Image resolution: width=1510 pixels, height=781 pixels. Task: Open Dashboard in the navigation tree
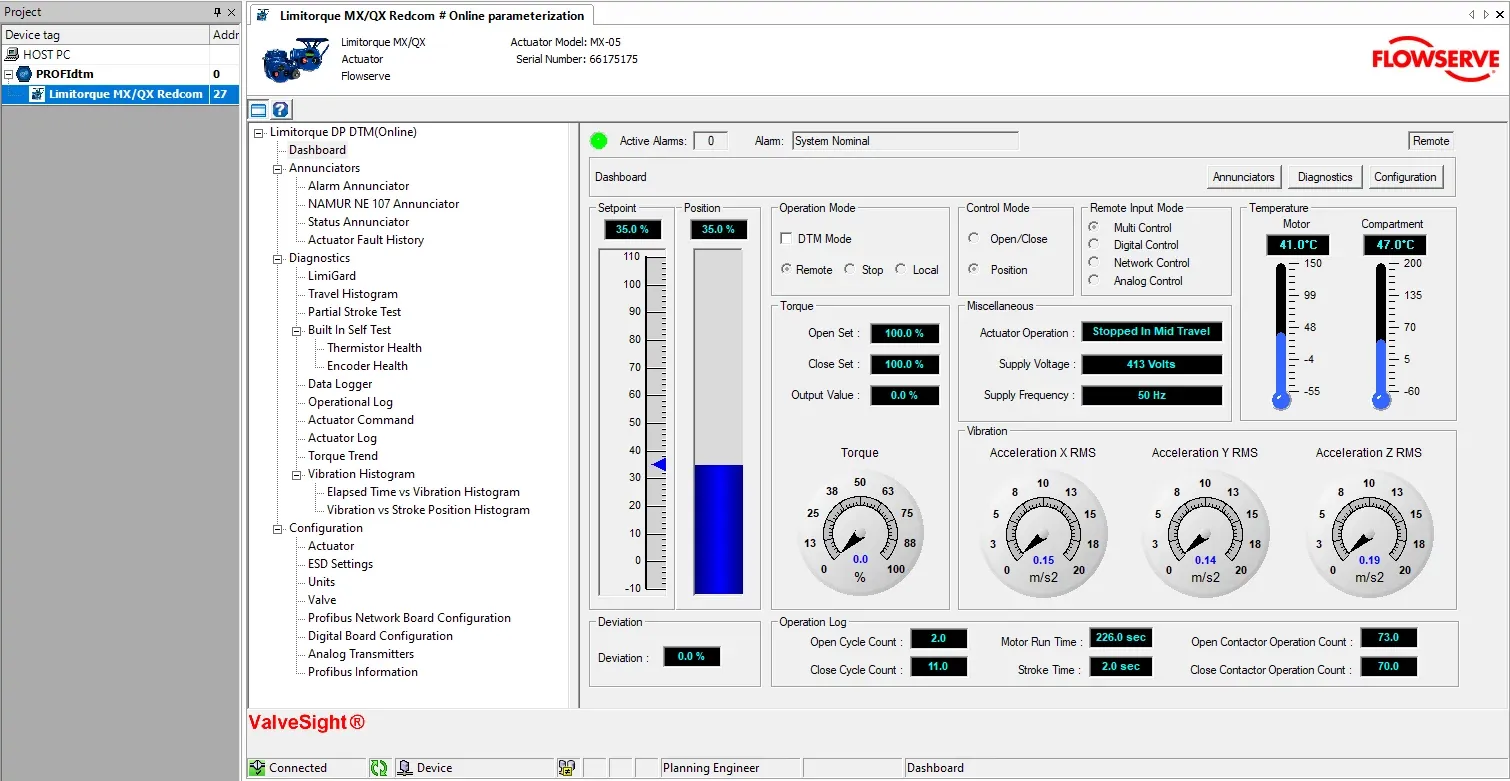(x=317, y=150)
